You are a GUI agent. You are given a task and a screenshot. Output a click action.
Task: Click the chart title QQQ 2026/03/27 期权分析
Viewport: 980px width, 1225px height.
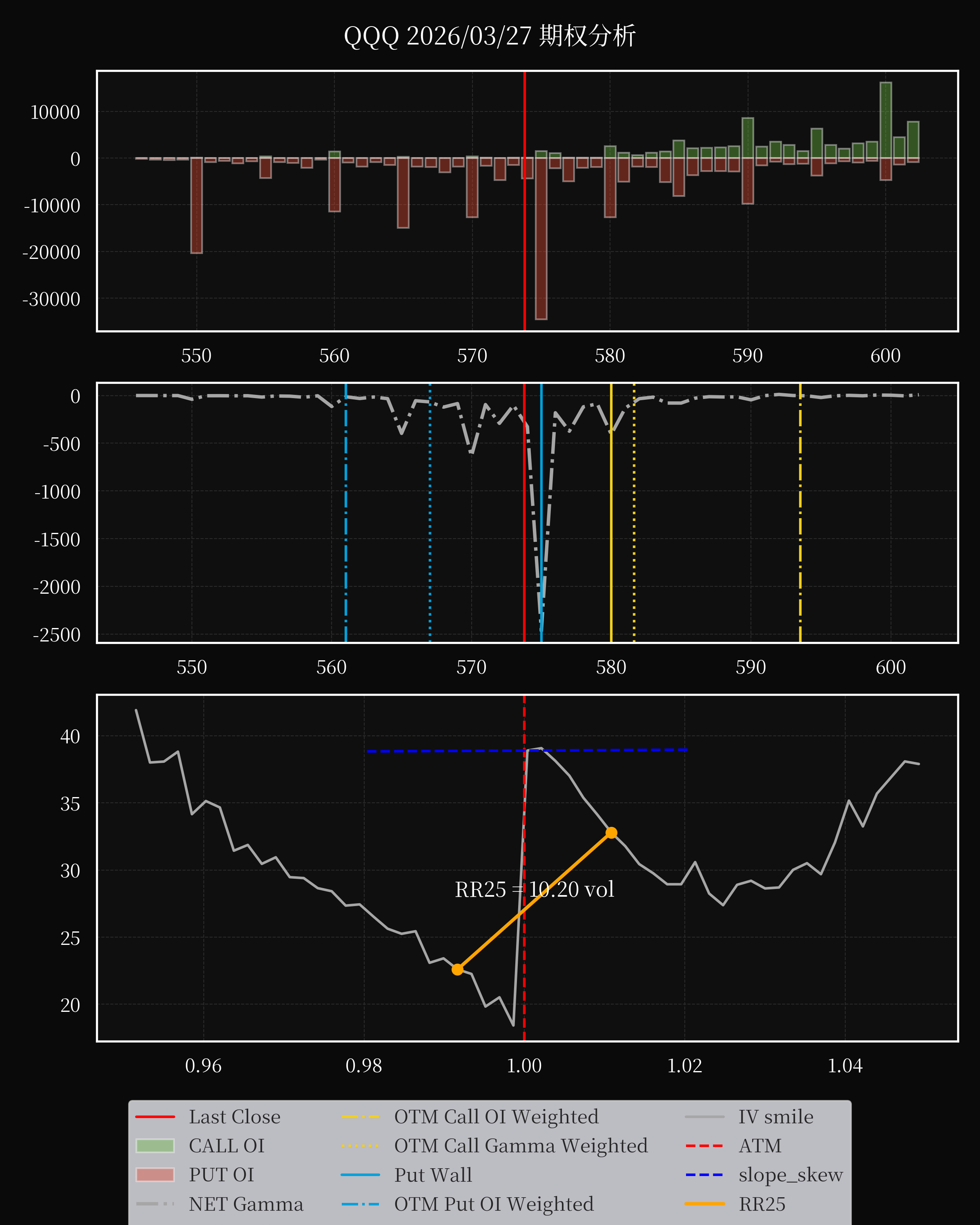490,36
